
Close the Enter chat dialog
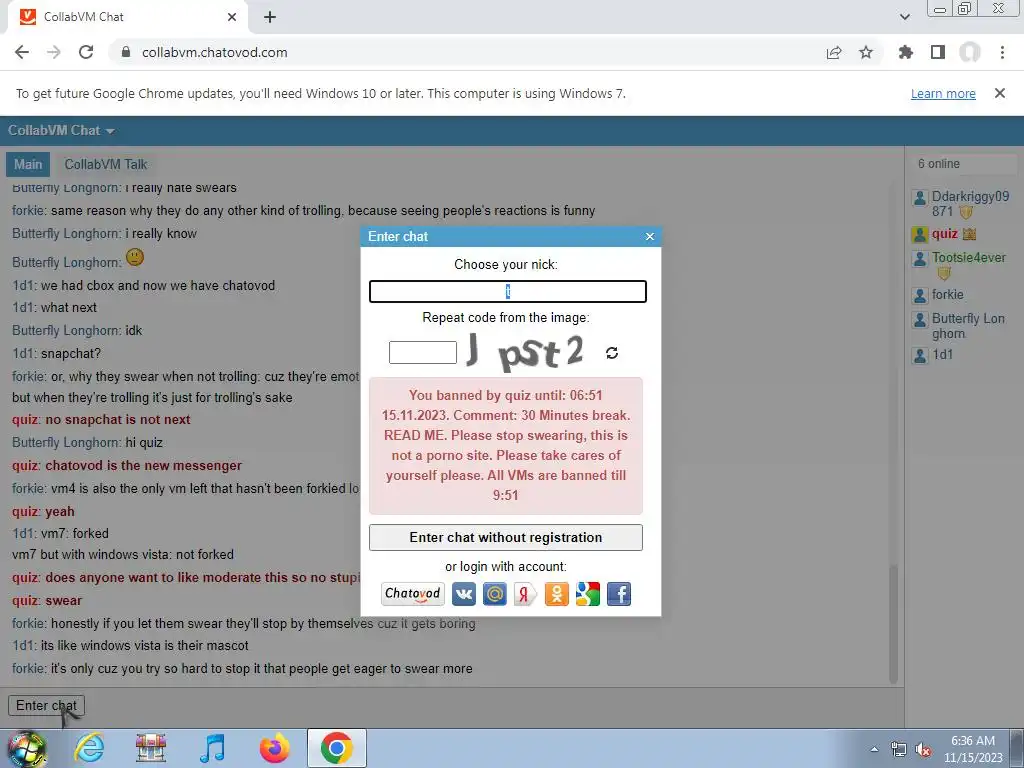click(x=650, y=236)
